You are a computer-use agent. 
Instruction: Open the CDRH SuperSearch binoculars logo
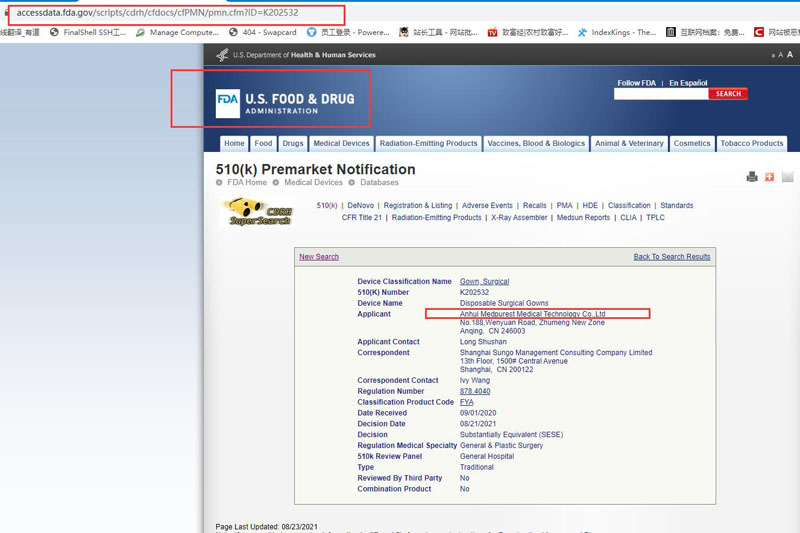tap(259, 212)
